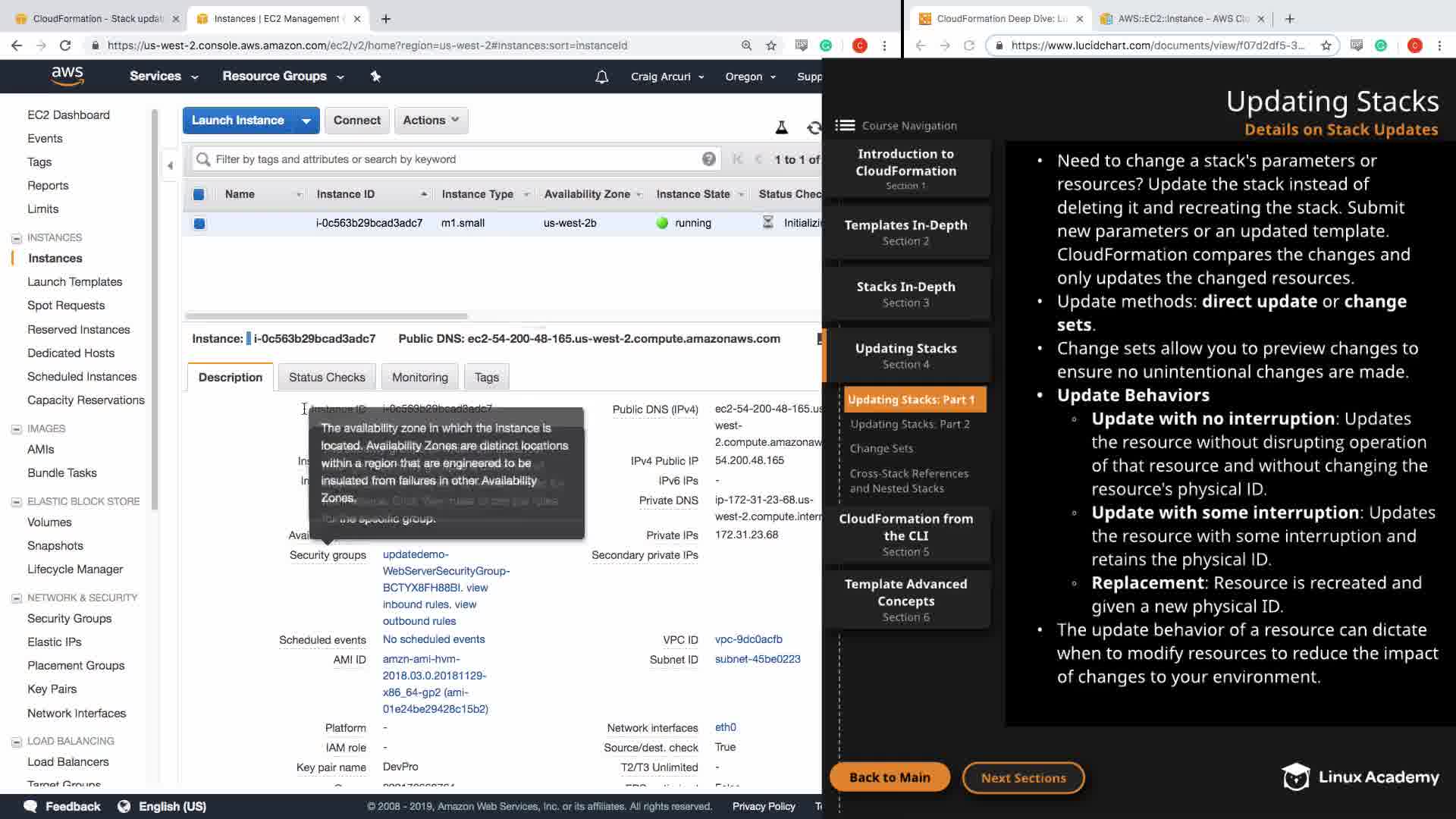Click Course Navigation hamburger icon
This screenshot has width=1456, height=819.
(845, 126)
